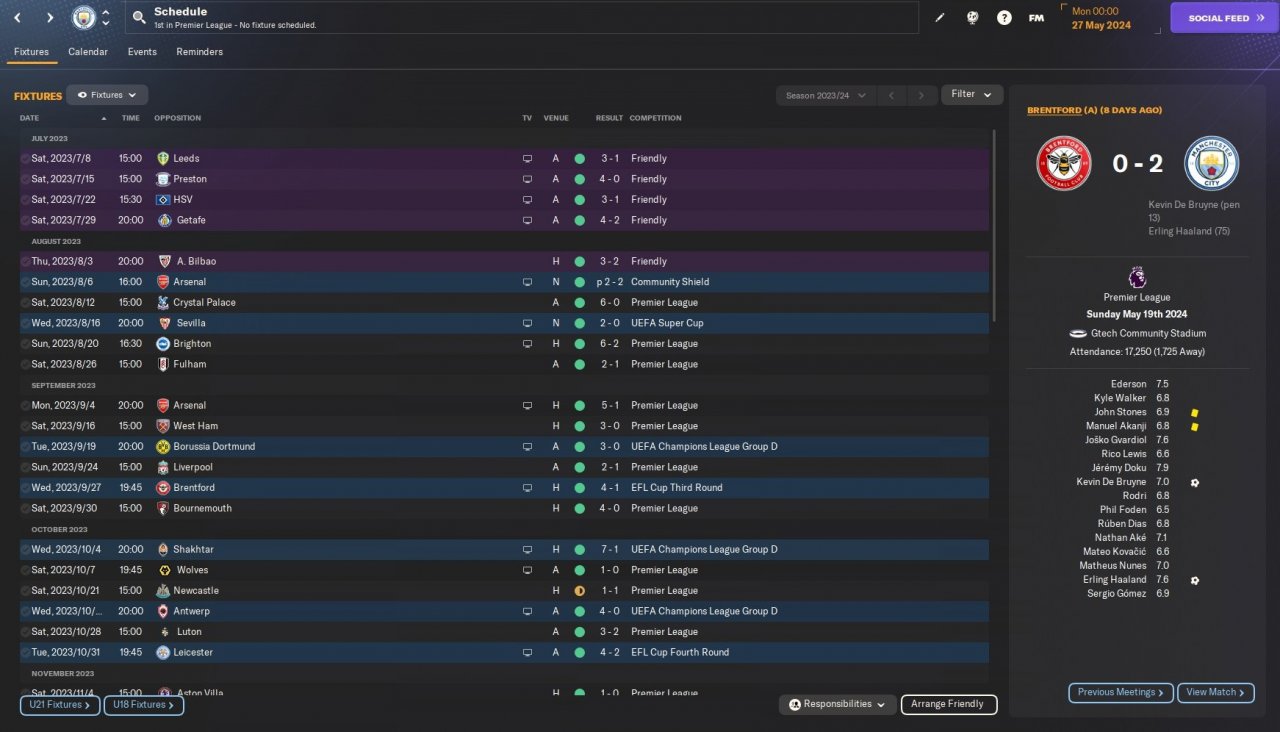Go forward with the right navigation arrow
The image size is (1280, 732).
pyautogui.click(x=50, y=17)
